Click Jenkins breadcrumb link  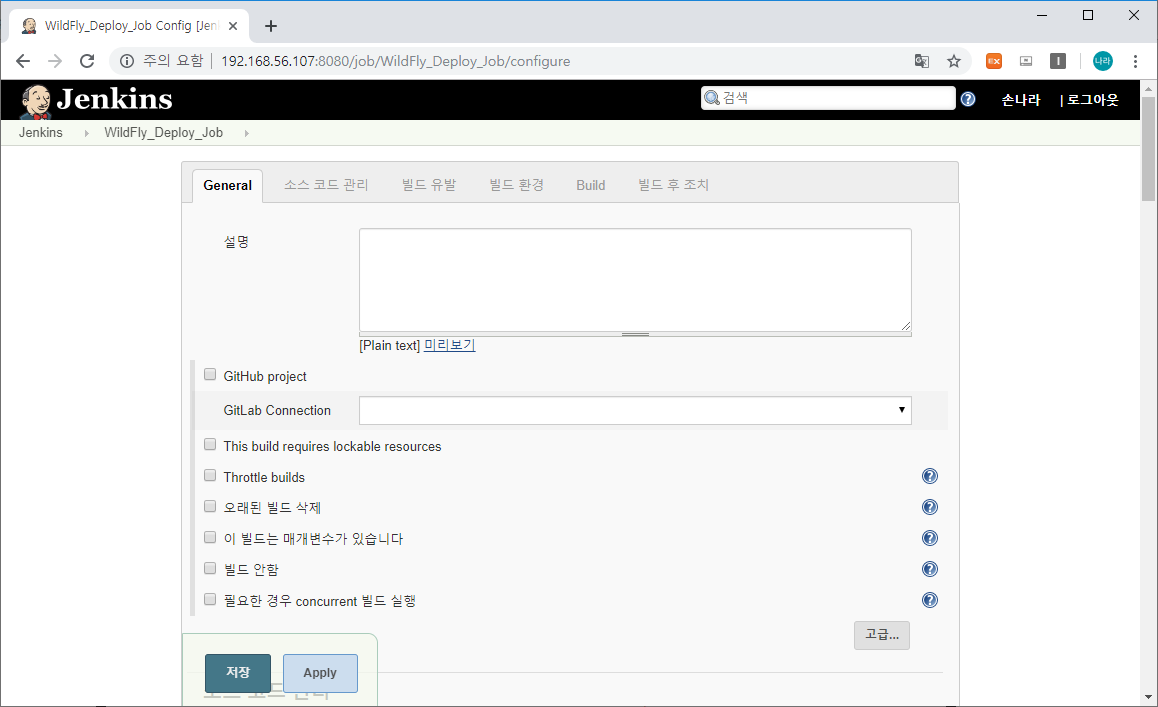[x=41, y=133]
